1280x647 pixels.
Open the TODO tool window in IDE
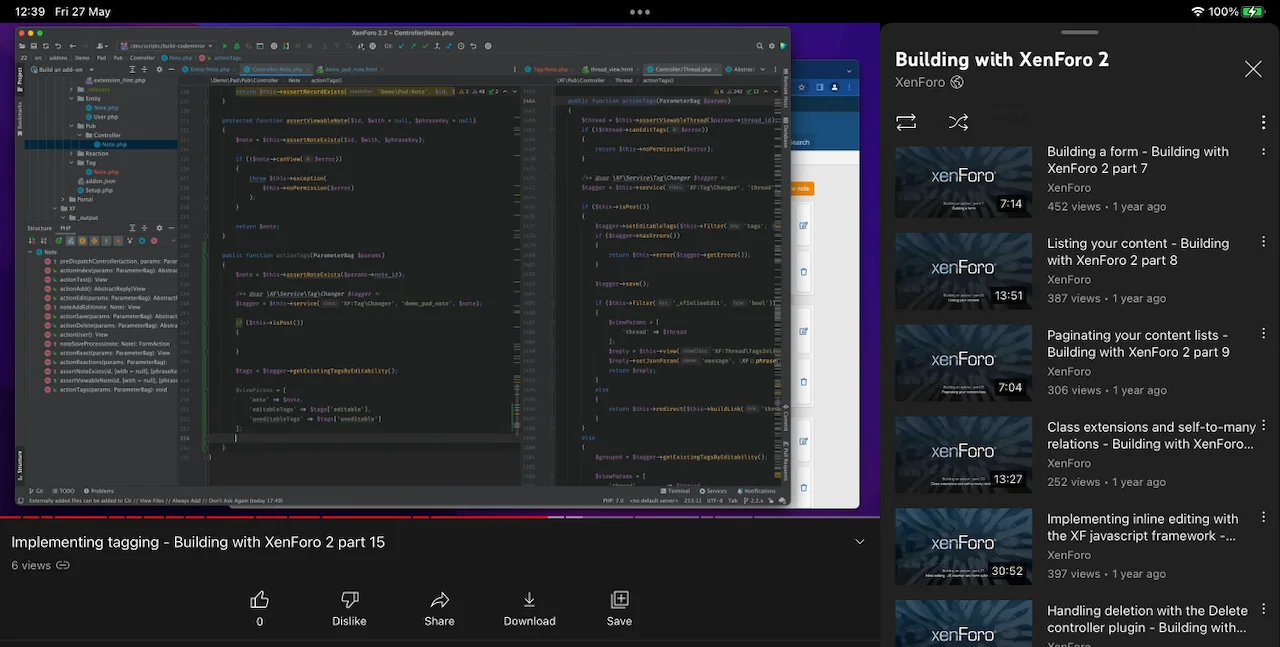(x=65, y=491)
